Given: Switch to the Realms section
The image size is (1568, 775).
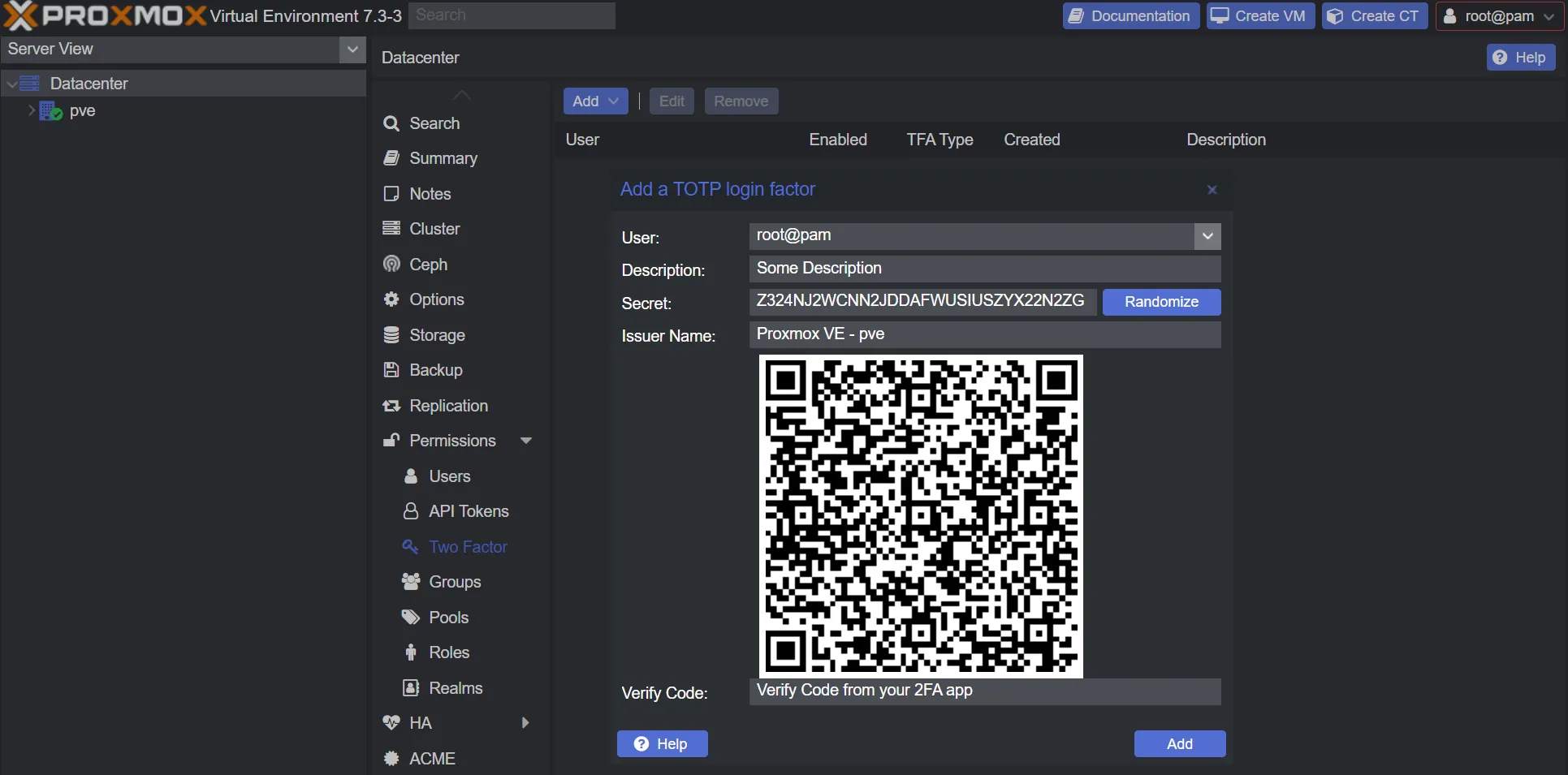Looking at the screenshot, I should coord(455,687).
